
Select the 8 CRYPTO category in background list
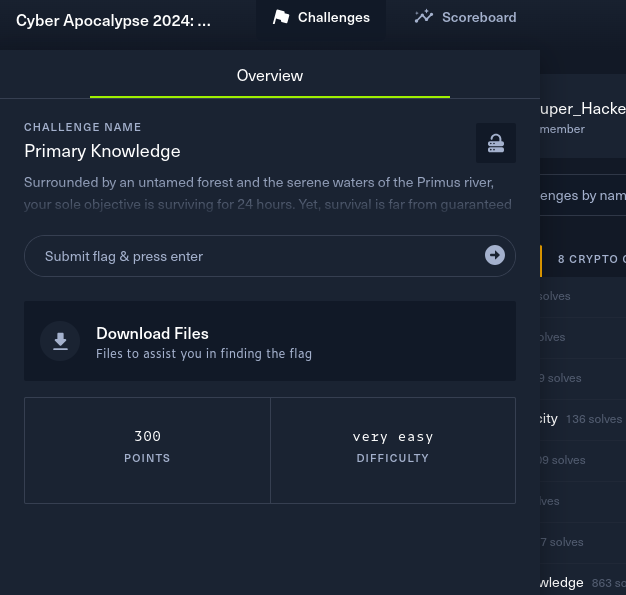pos(583,259)
